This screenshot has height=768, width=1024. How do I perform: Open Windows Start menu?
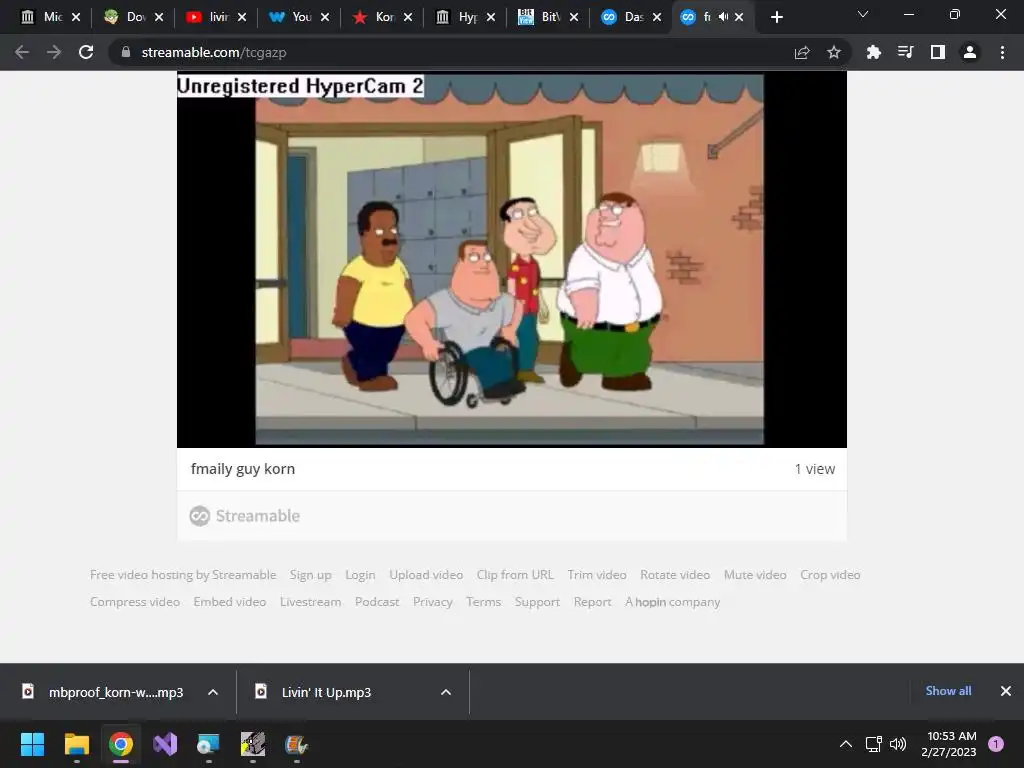32,744
